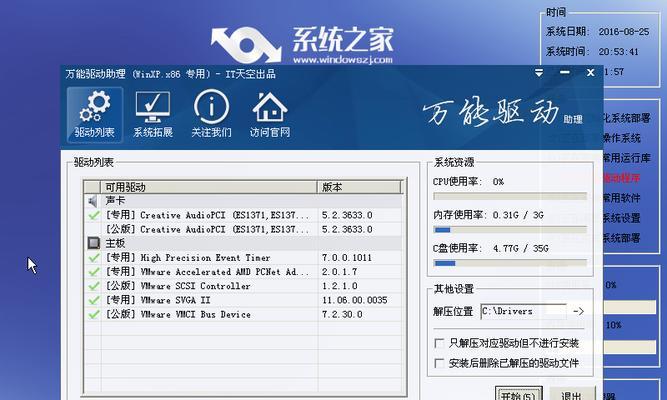The width and height of the screenshot is (667, 400).
Task: Click the 版本 column header
Action: (359, 187)
